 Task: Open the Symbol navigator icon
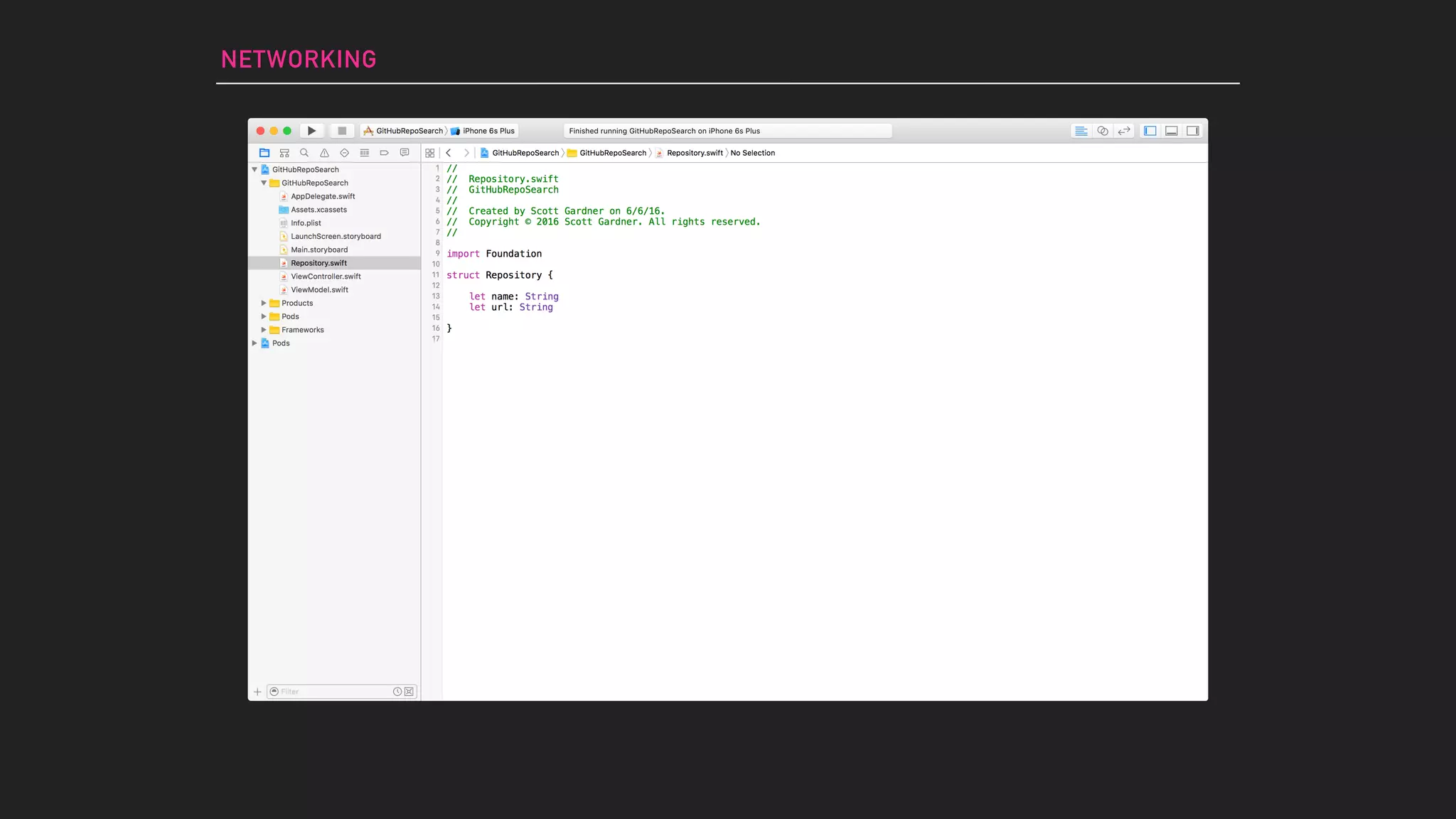point(284,153)
